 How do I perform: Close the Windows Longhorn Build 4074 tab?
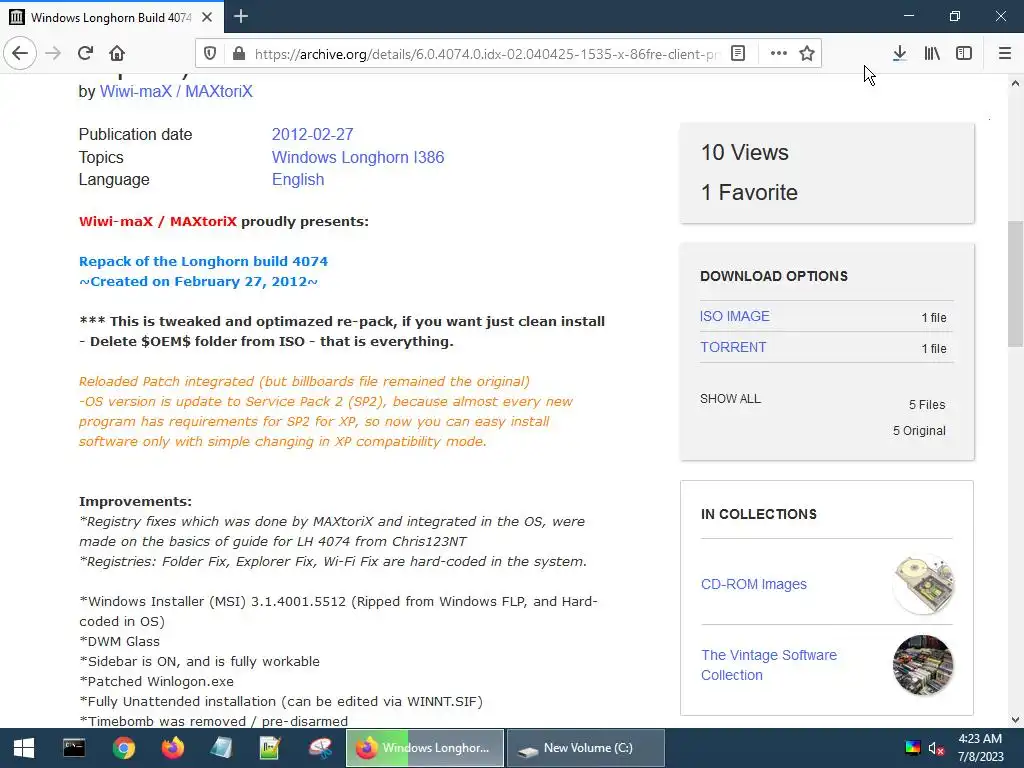(x=207, y=17)
